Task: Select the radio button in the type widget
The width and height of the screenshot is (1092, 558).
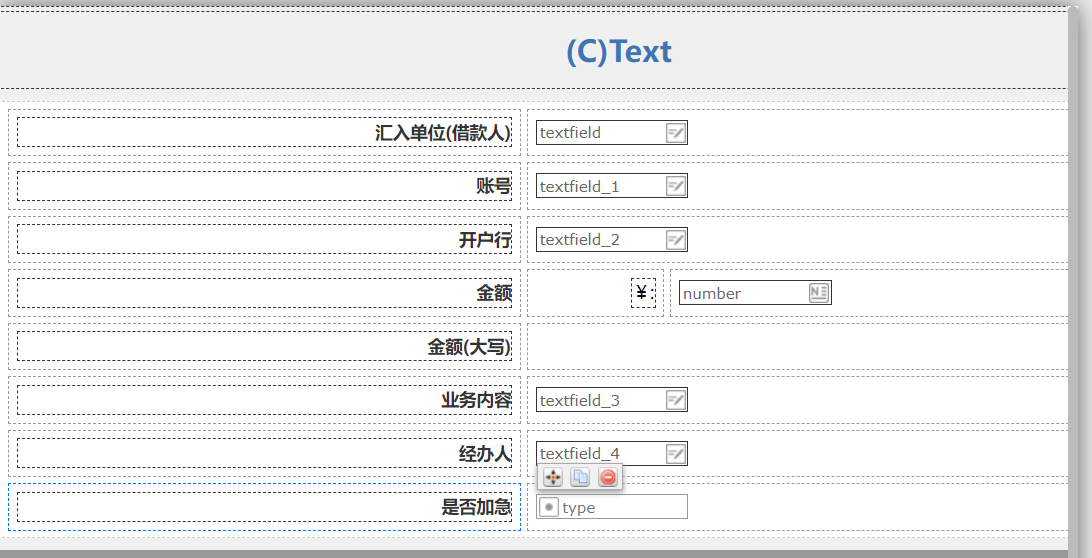Action: (549, 507)
